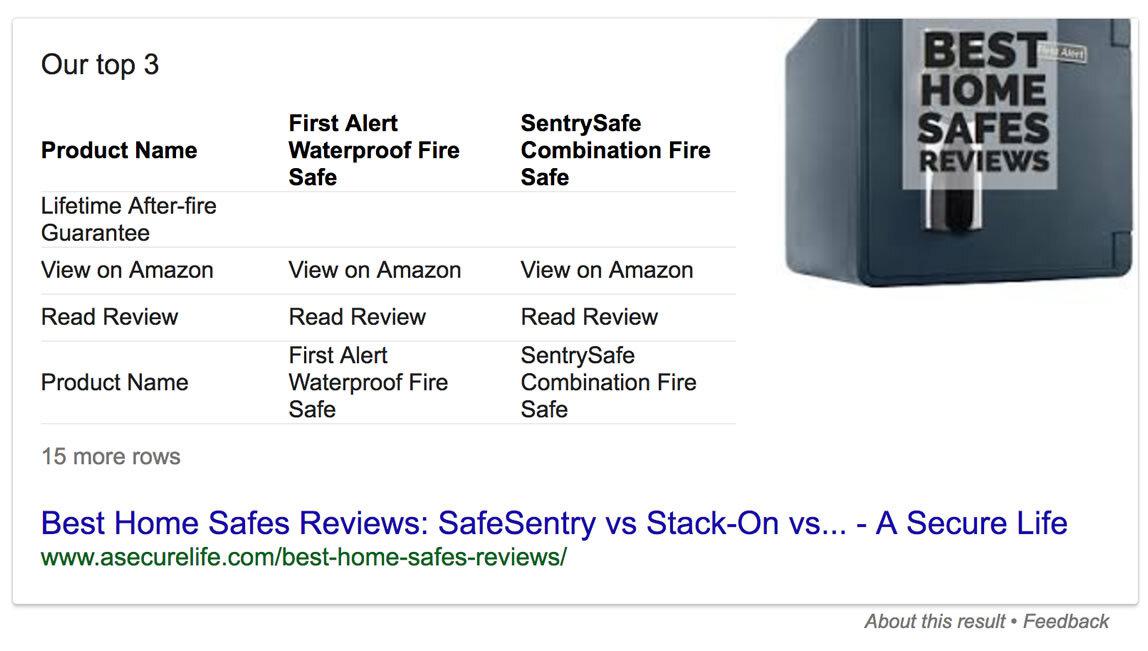Click View on Amazon in the first column

(127, 271)
